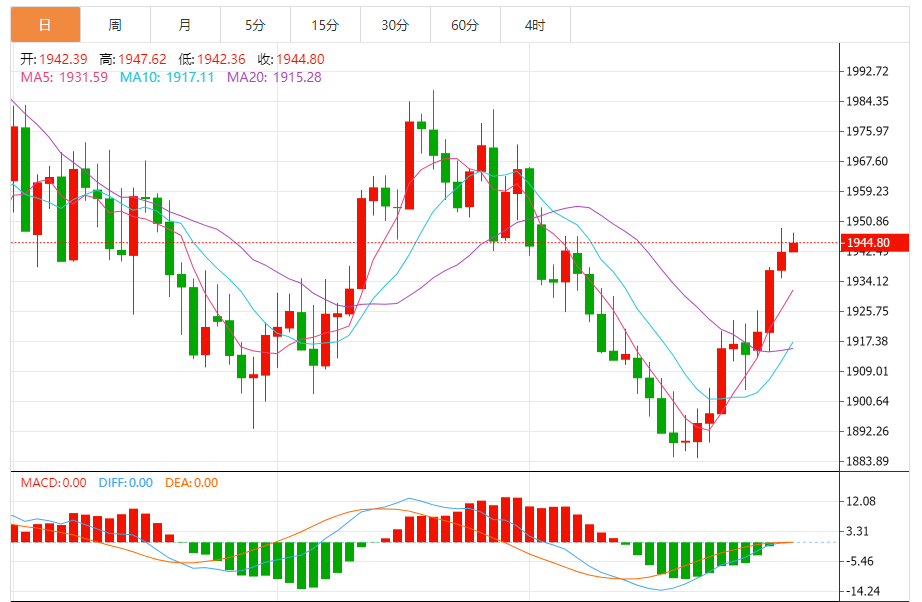Click the 3.31 MACD axis label

(857, 531)
